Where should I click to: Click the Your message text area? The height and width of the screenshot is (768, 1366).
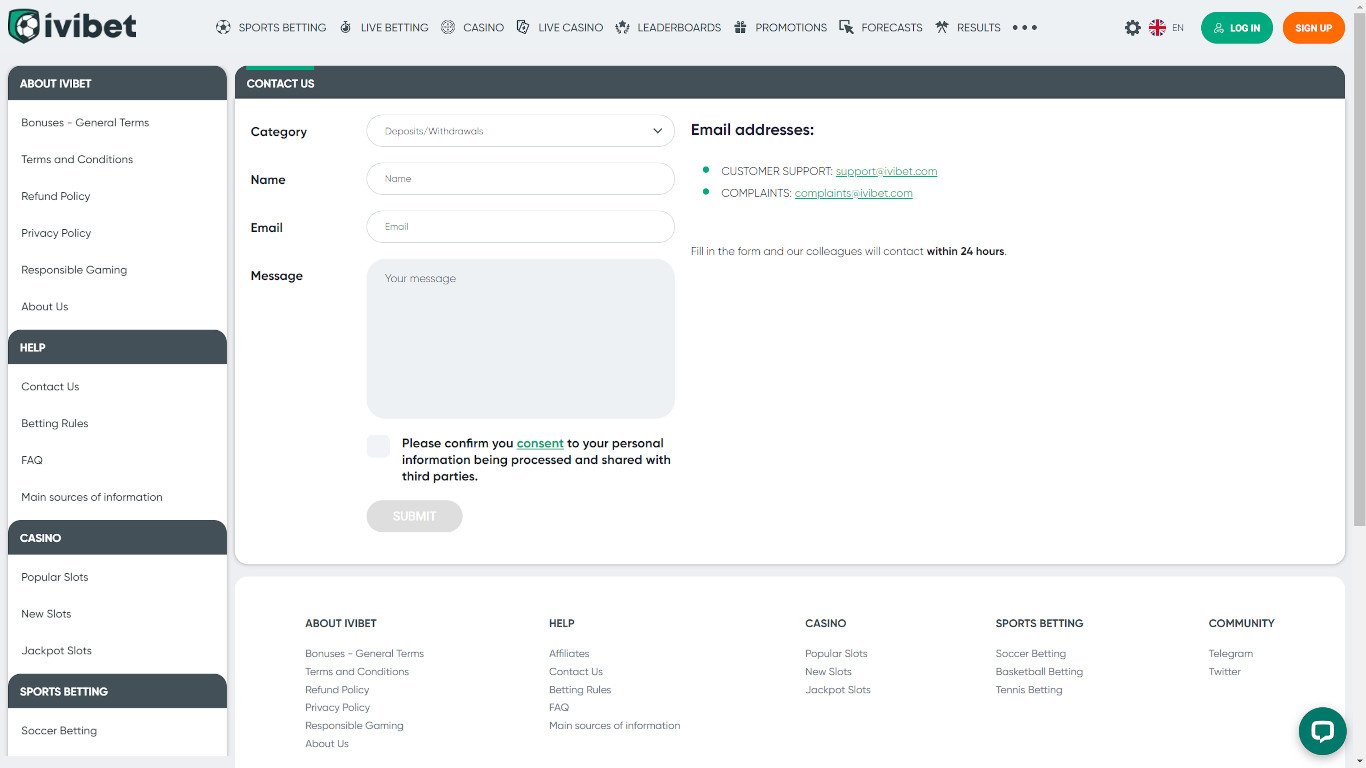click(x=521, y=339)
